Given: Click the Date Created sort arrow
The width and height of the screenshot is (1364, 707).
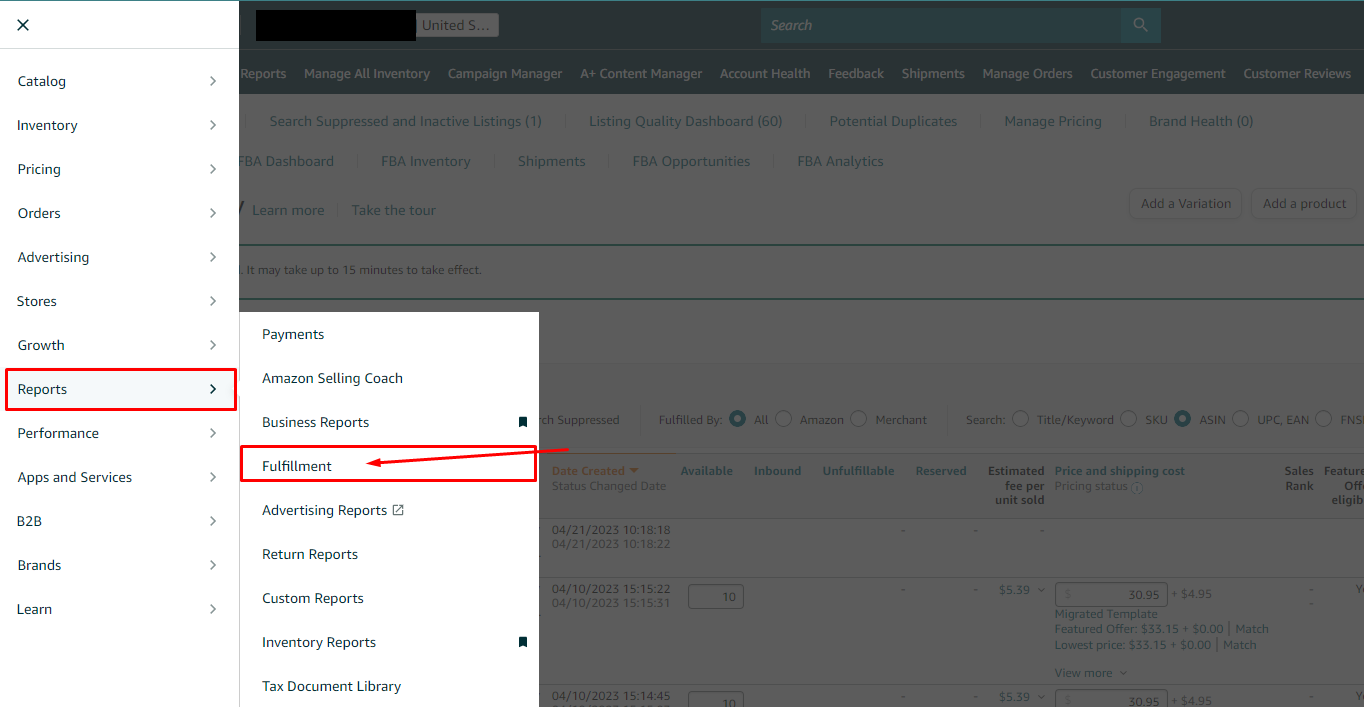Looking at the screenshot, I should (x=634, y=471).
